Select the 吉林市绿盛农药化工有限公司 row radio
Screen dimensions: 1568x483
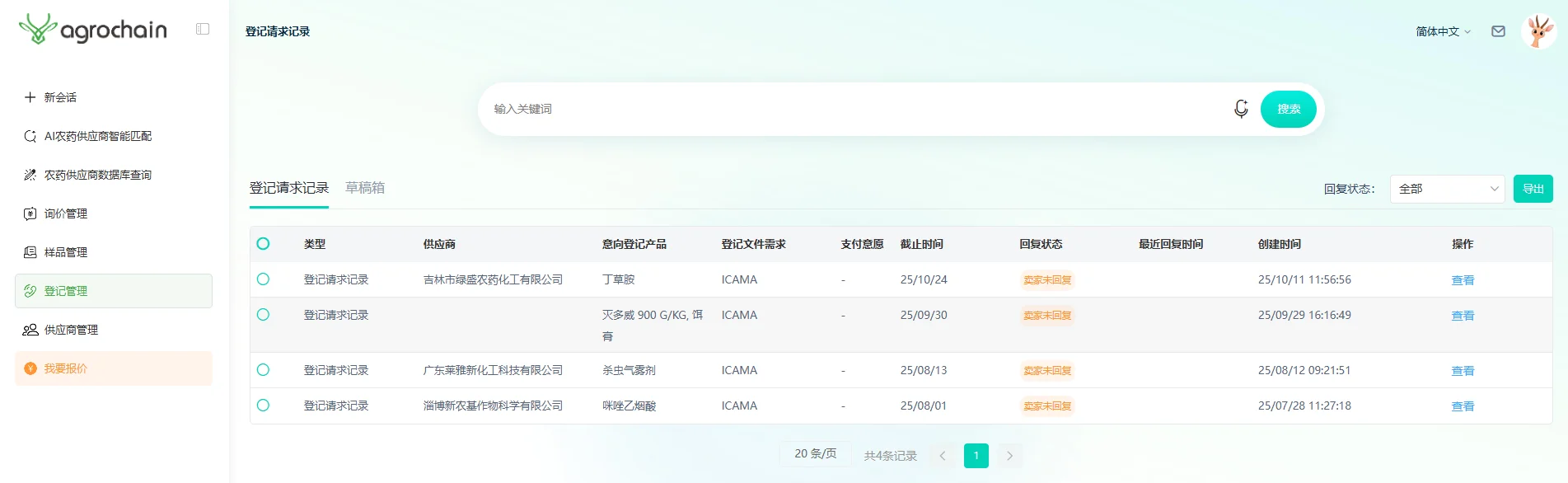pos(263,279)
